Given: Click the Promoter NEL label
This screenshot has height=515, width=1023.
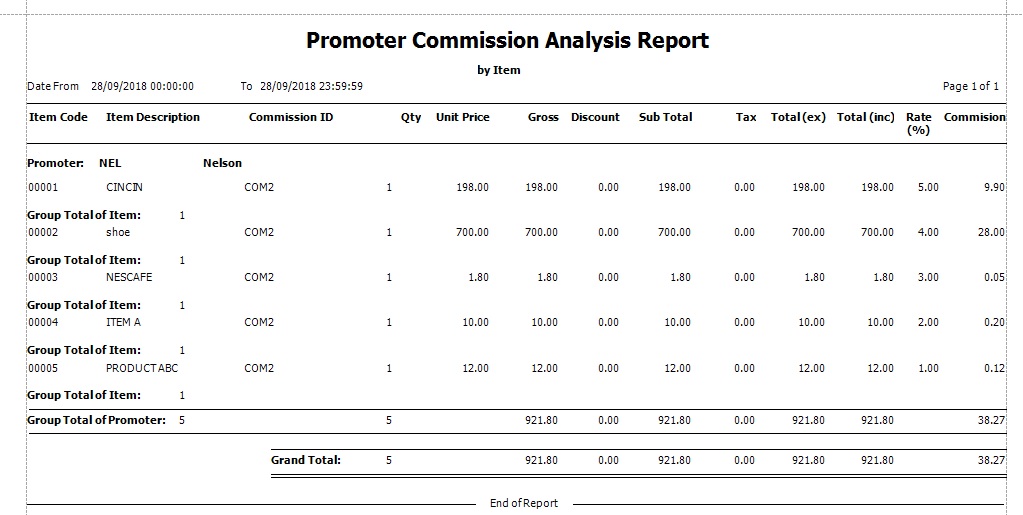Looking at the screenshot, I should coord(109,163).
